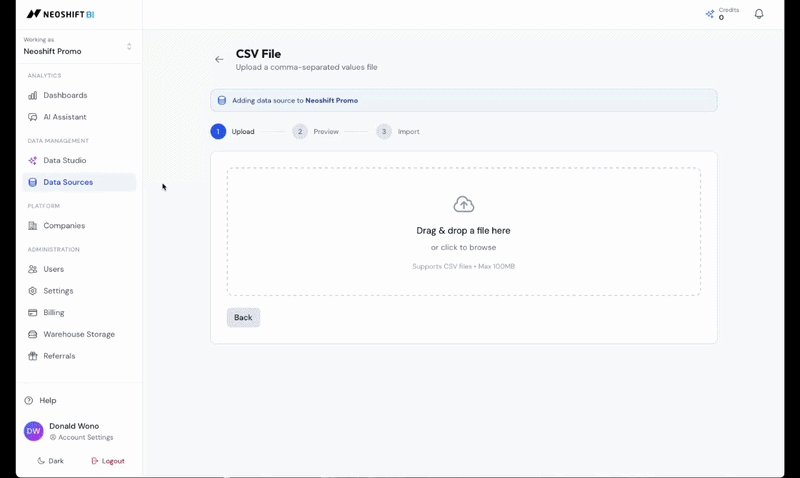This screenshot has height=478, width=800.
Task: Click the Neoshift BI logo
Action: point(60,14)
